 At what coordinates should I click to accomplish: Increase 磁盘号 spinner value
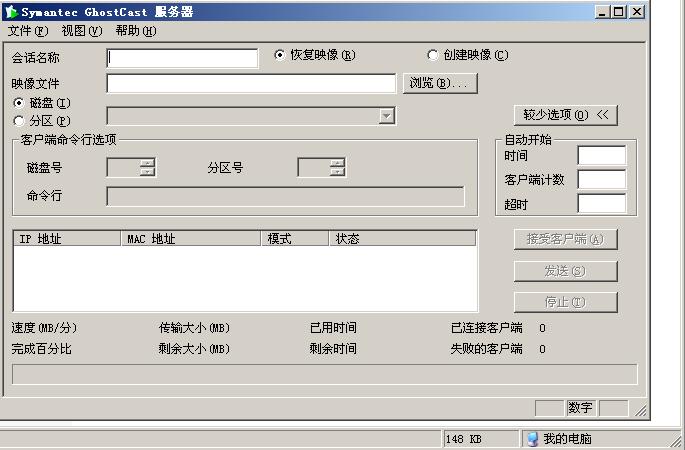(147, 163)
